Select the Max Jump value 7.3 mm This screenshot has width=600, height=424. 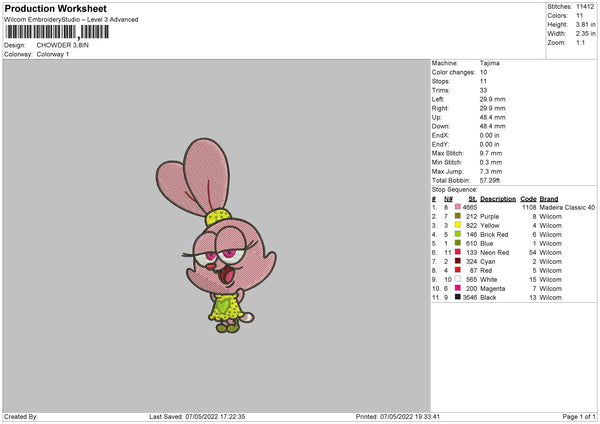[491, 171]
